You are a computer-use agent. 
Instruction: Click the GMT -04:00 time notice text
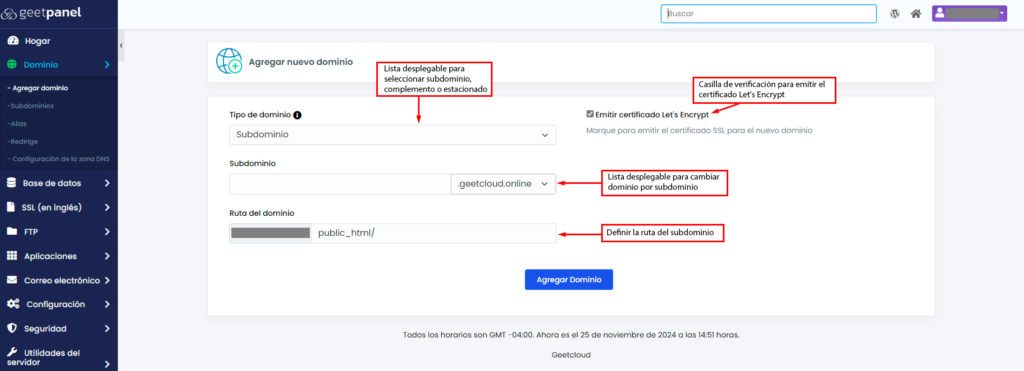[x=571, y=334]
